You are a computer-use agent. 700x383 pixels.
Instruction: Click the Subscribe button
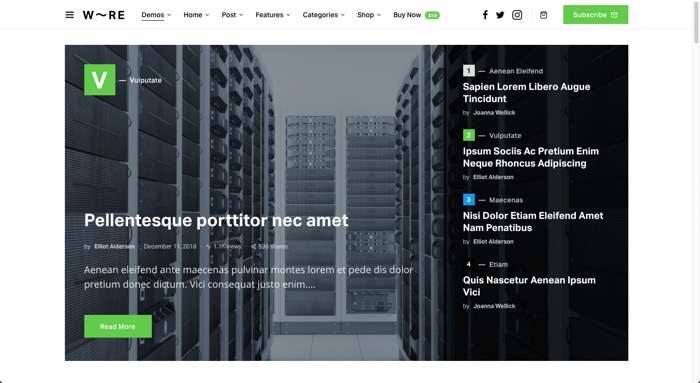pyautogui.click(x=595, y=15)
